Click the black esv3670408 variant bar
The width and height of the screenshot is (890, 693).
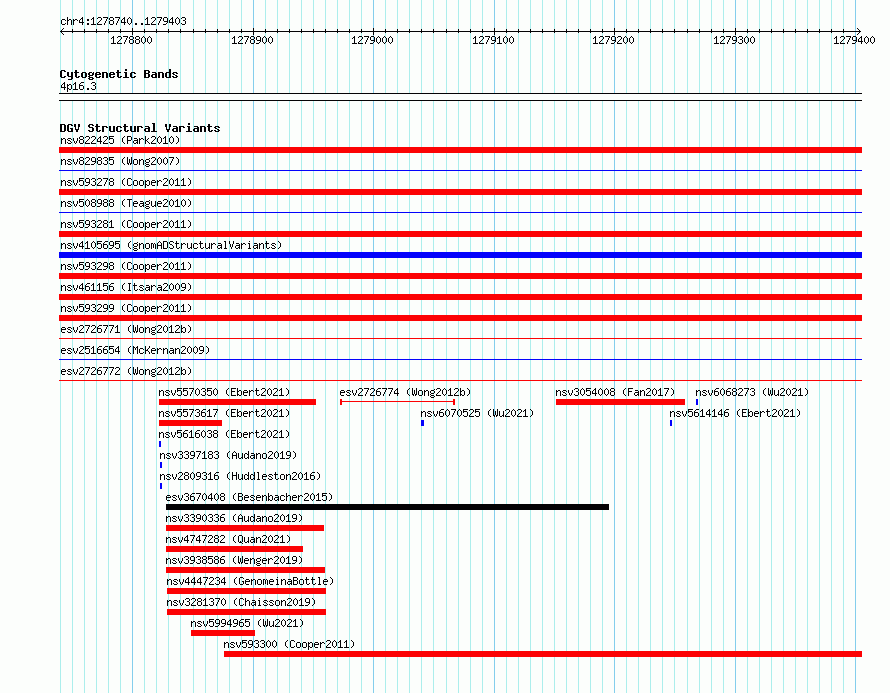(387, 507)
